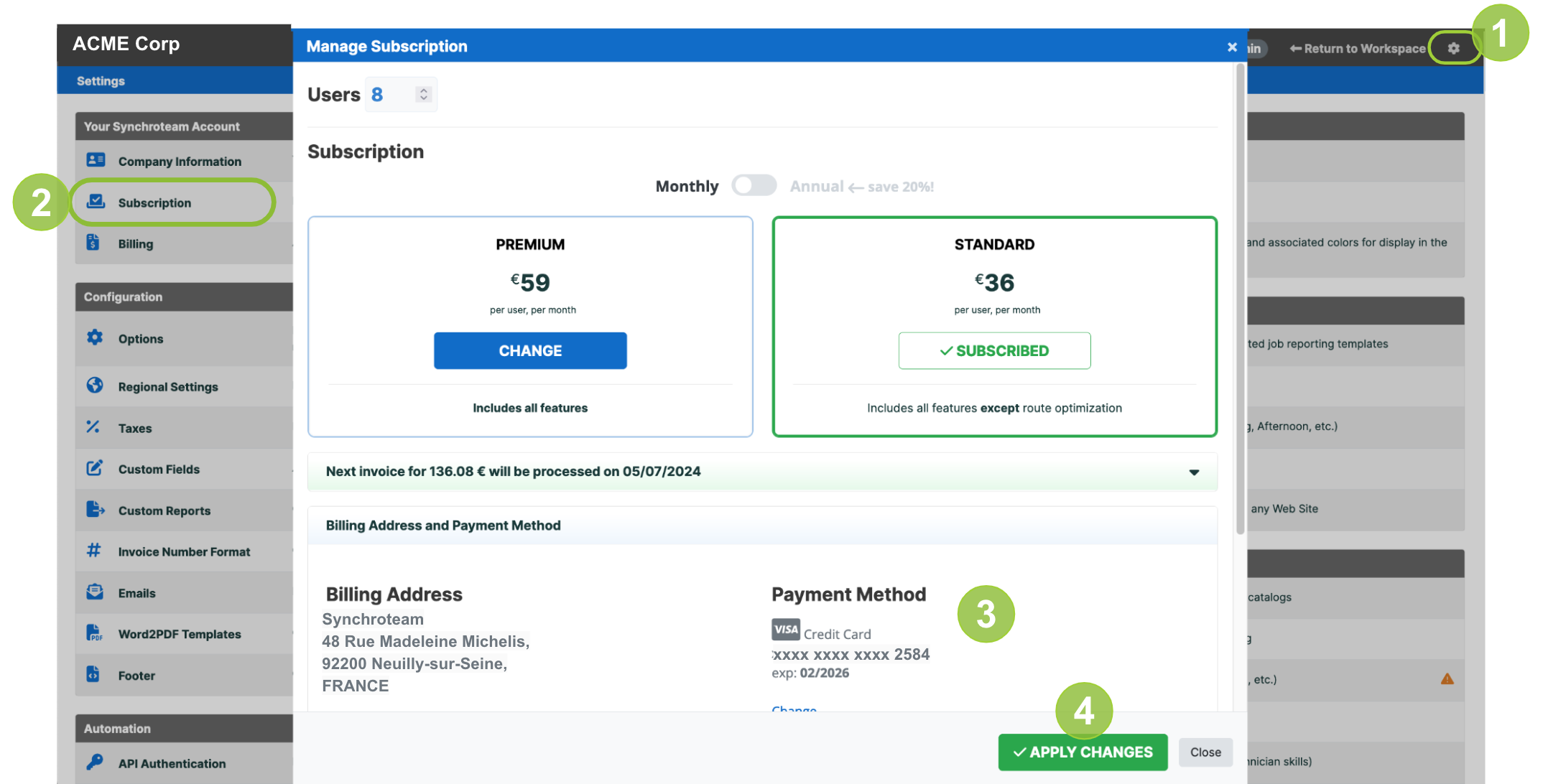Click the Billing document icon
Viewport: 1543px width, 784px height.
[93, 243]
